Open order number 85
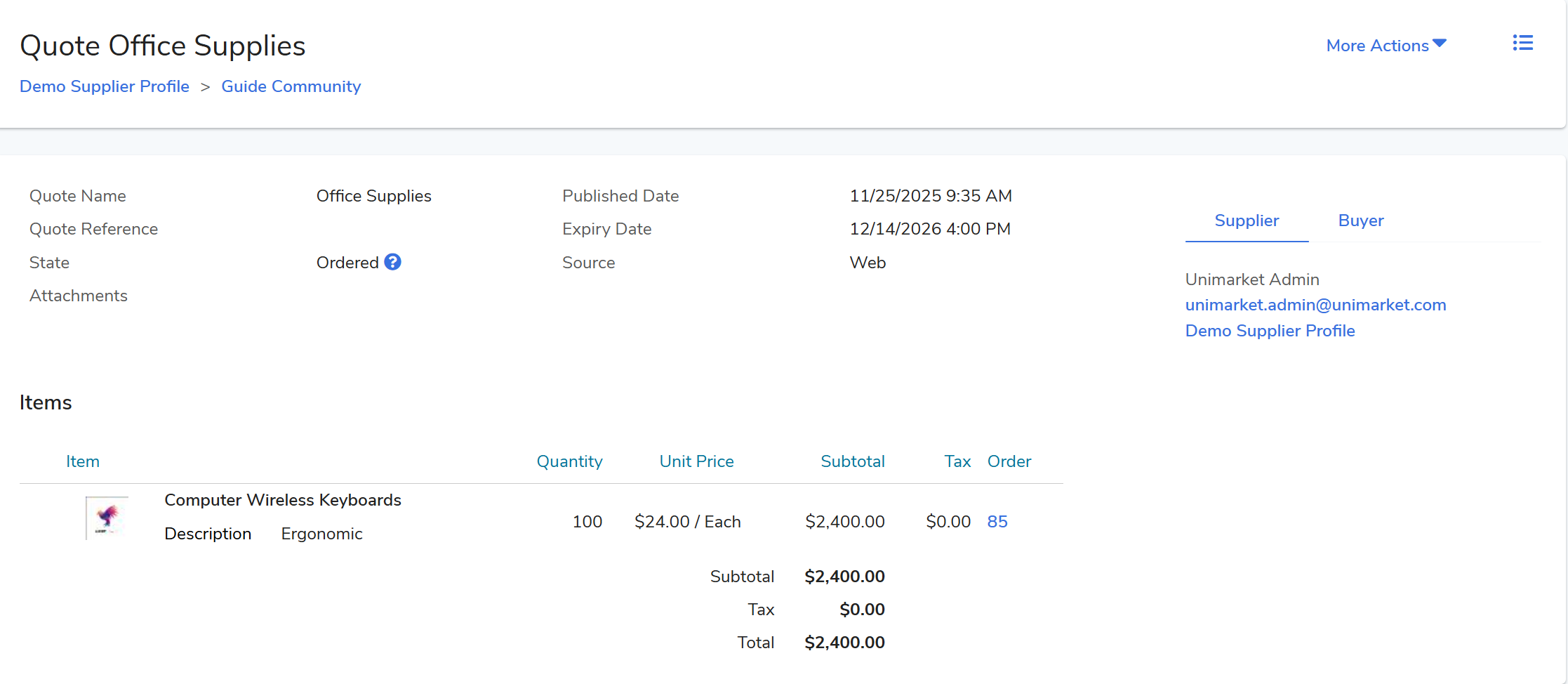This screenshot has height=684, width=1568. click(997, 522)
